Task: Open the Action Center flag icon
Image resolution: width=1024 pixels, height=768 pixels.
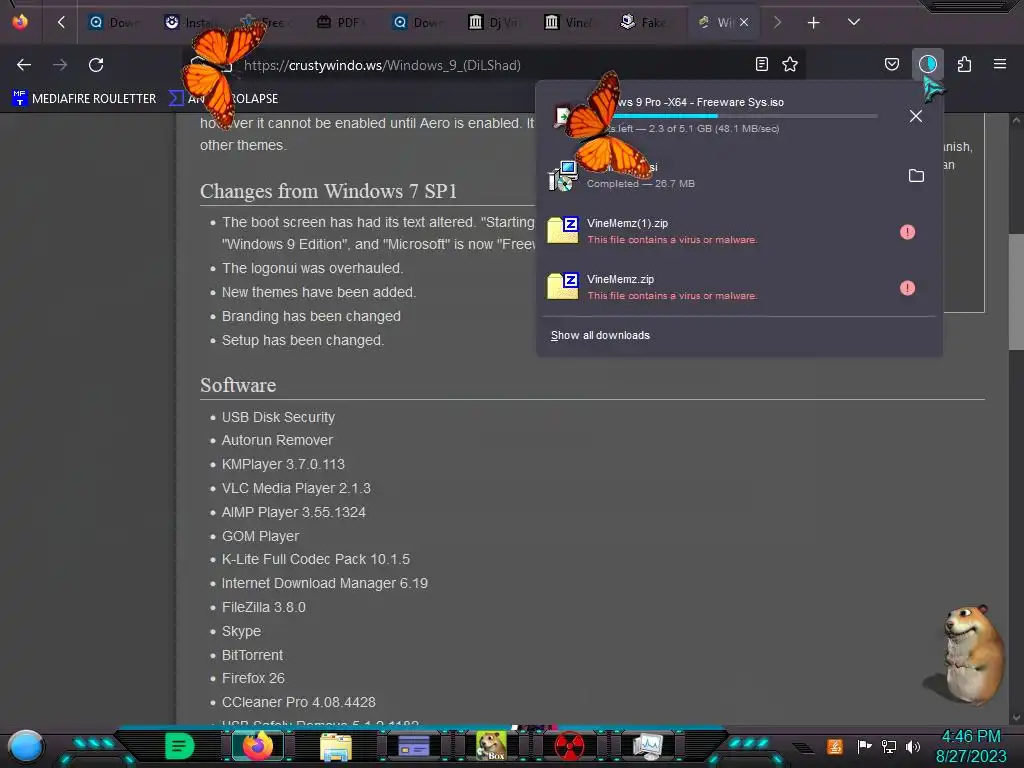Action: point(864,746)
